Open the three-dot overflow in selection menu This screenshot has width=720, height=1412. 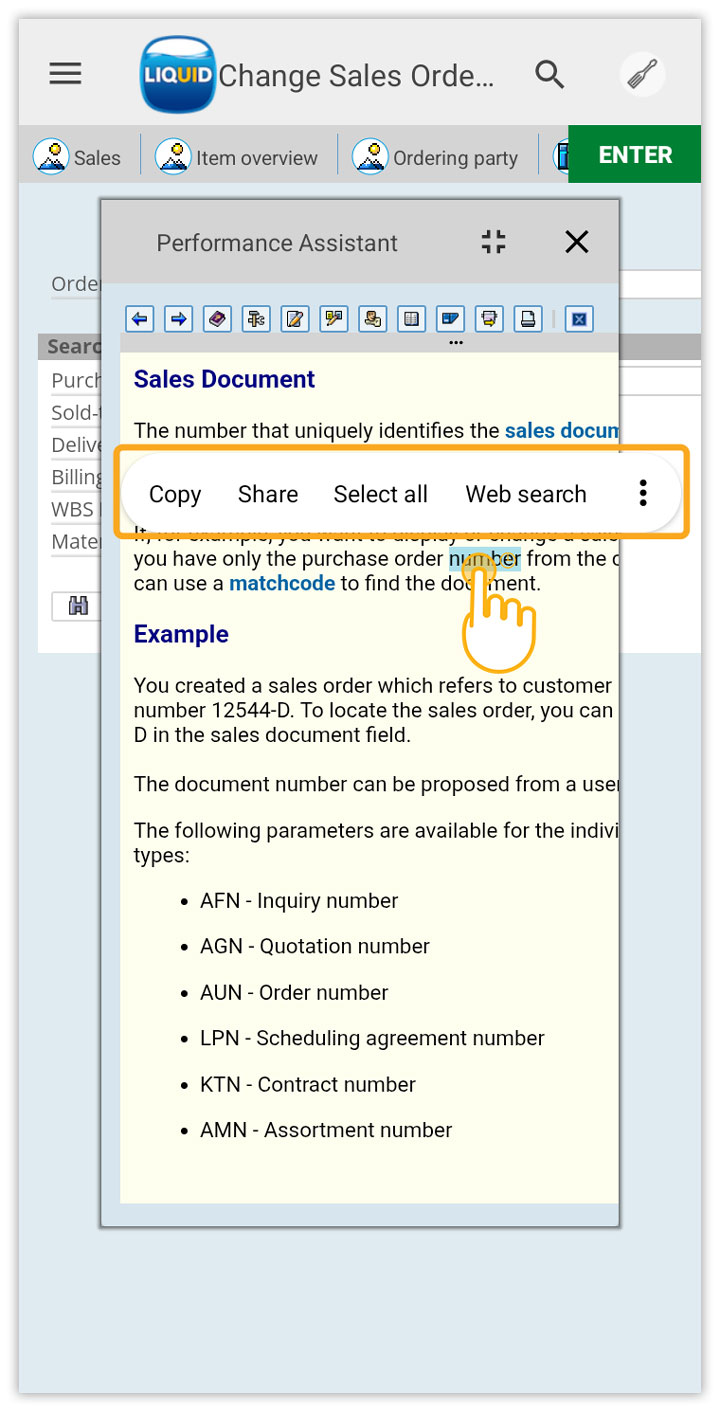point(643,493)
